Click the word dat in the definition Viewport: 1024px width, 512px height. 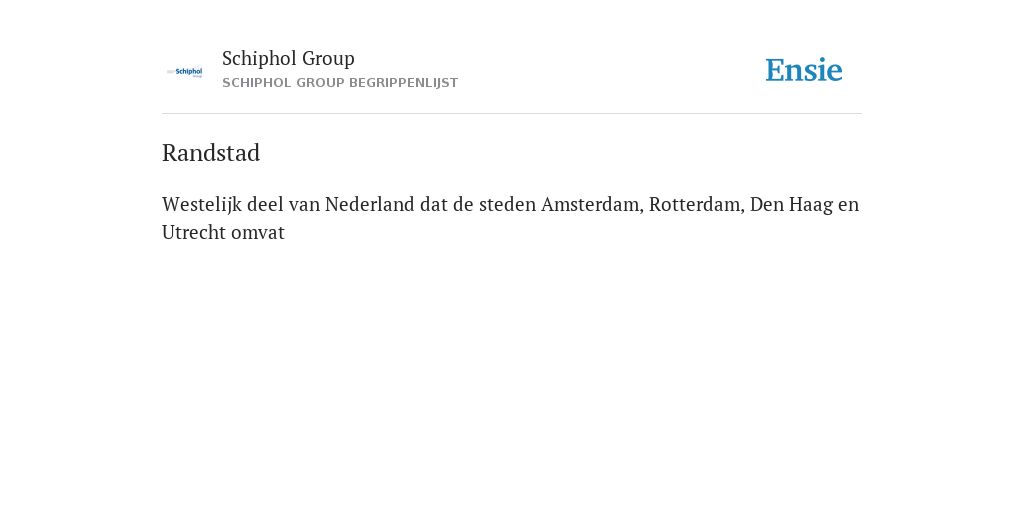click(434, 204)
